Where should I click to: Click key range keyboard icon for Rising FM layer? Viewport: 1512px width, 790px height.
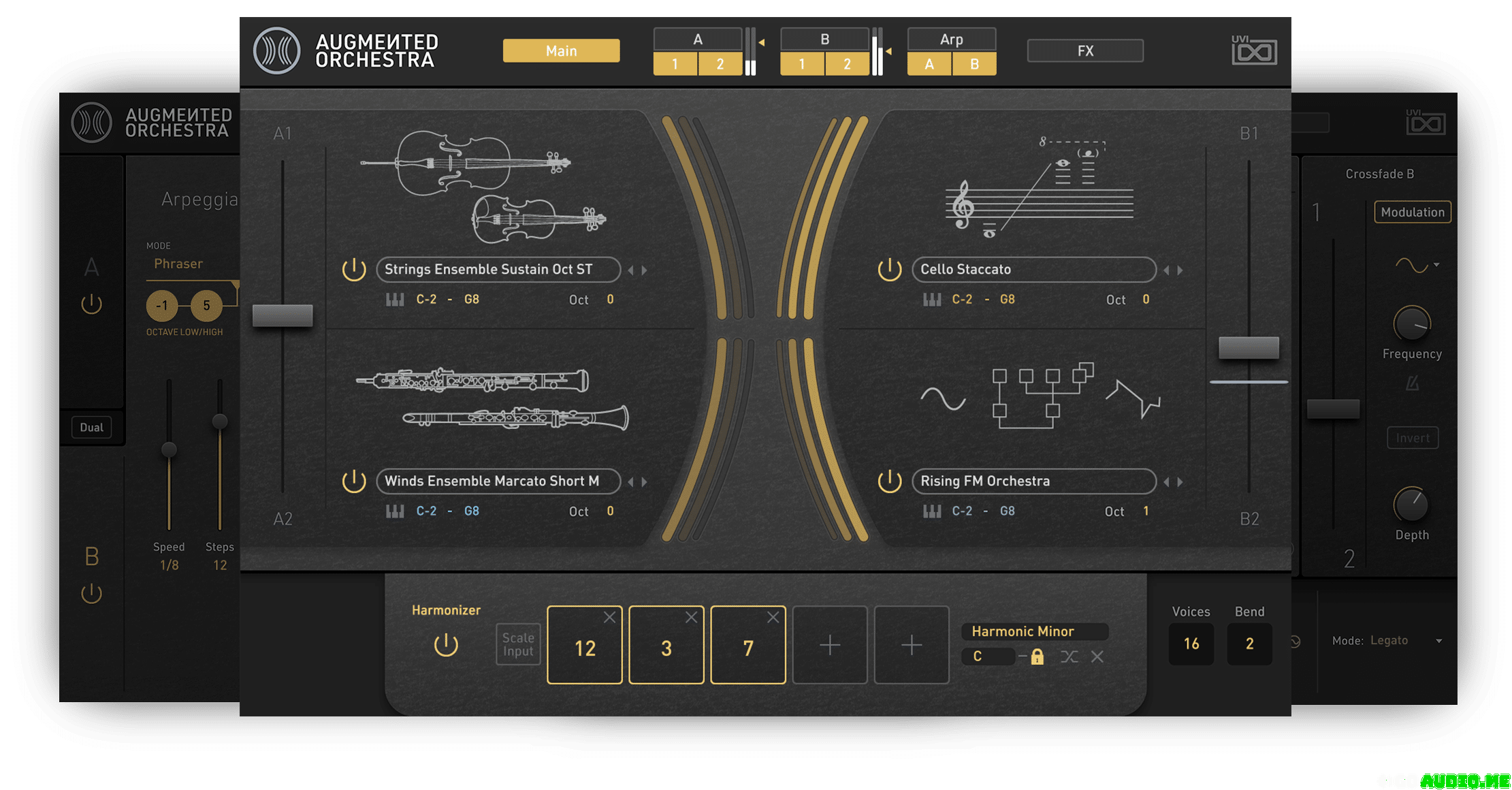point(932,511)
